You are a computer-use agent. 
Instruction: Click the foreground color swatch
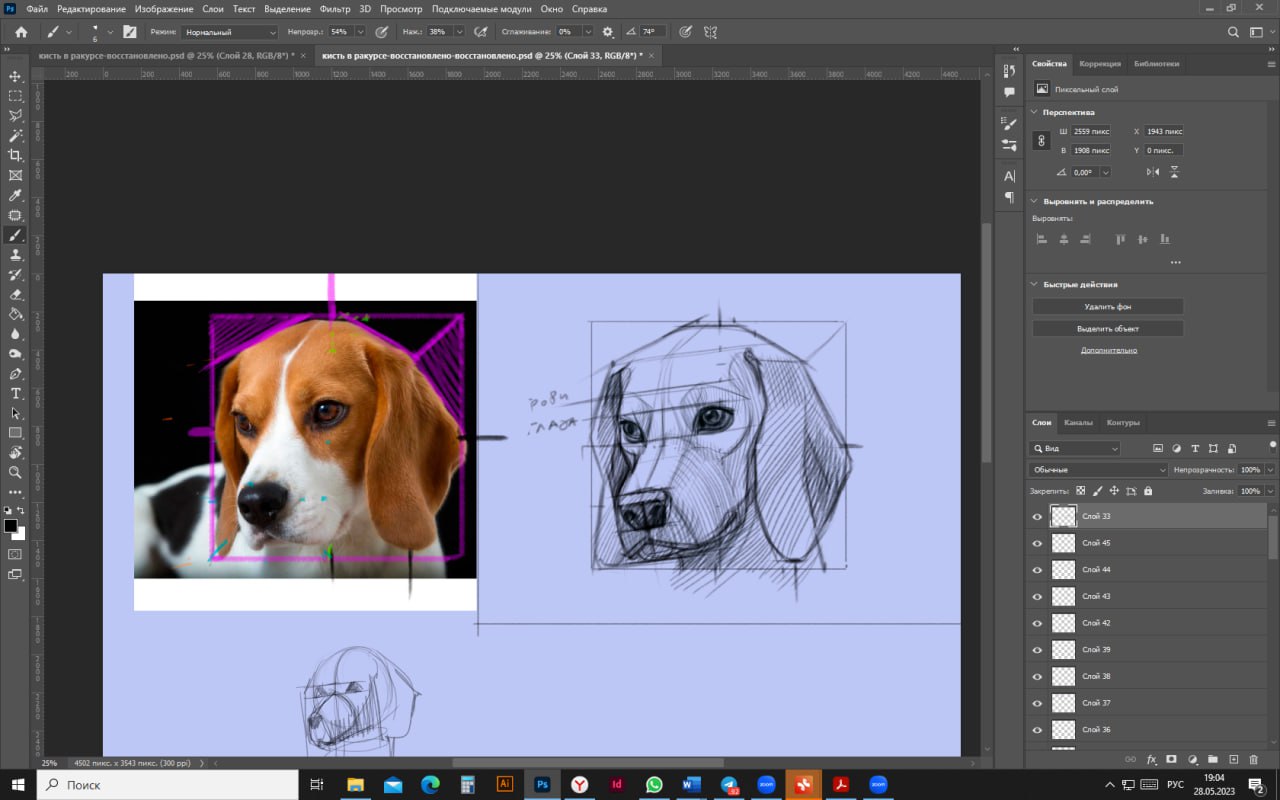(10, 526)
